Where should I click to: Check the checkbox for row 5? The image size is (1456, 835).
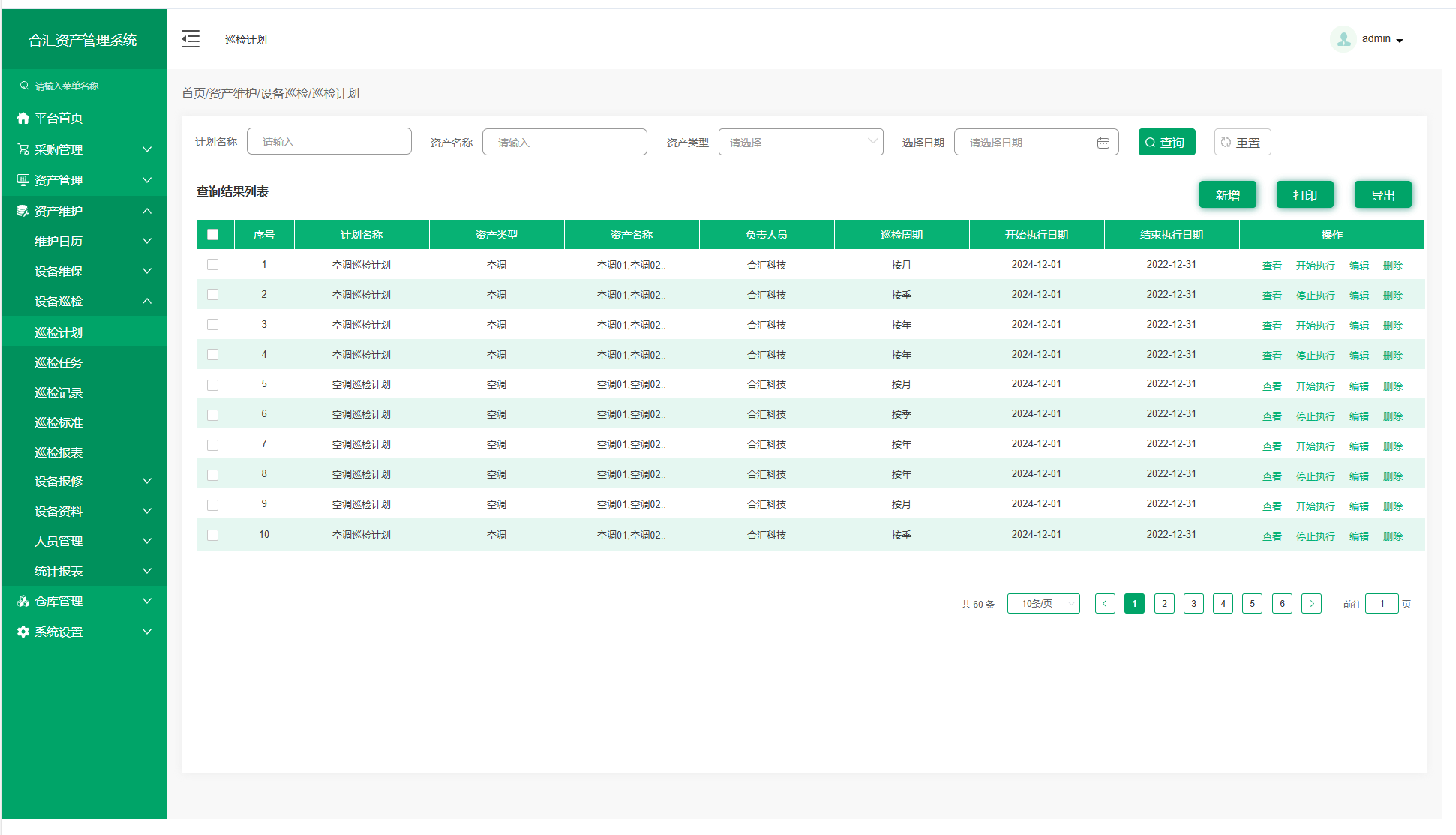[213, 385]
